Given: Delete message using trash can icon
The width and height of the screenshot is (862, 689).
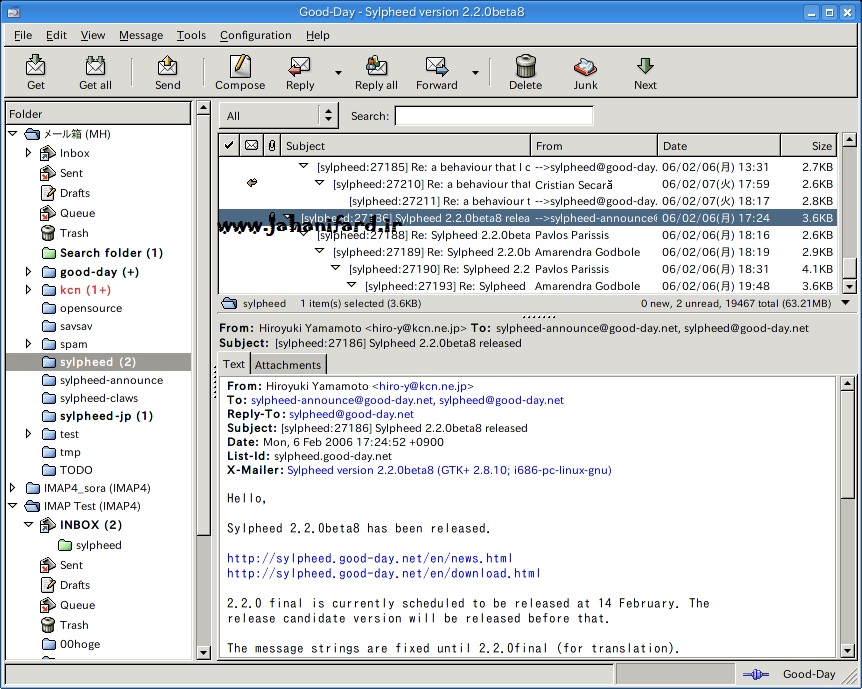Looking at the screenshot, I should [x=525, y=67].
